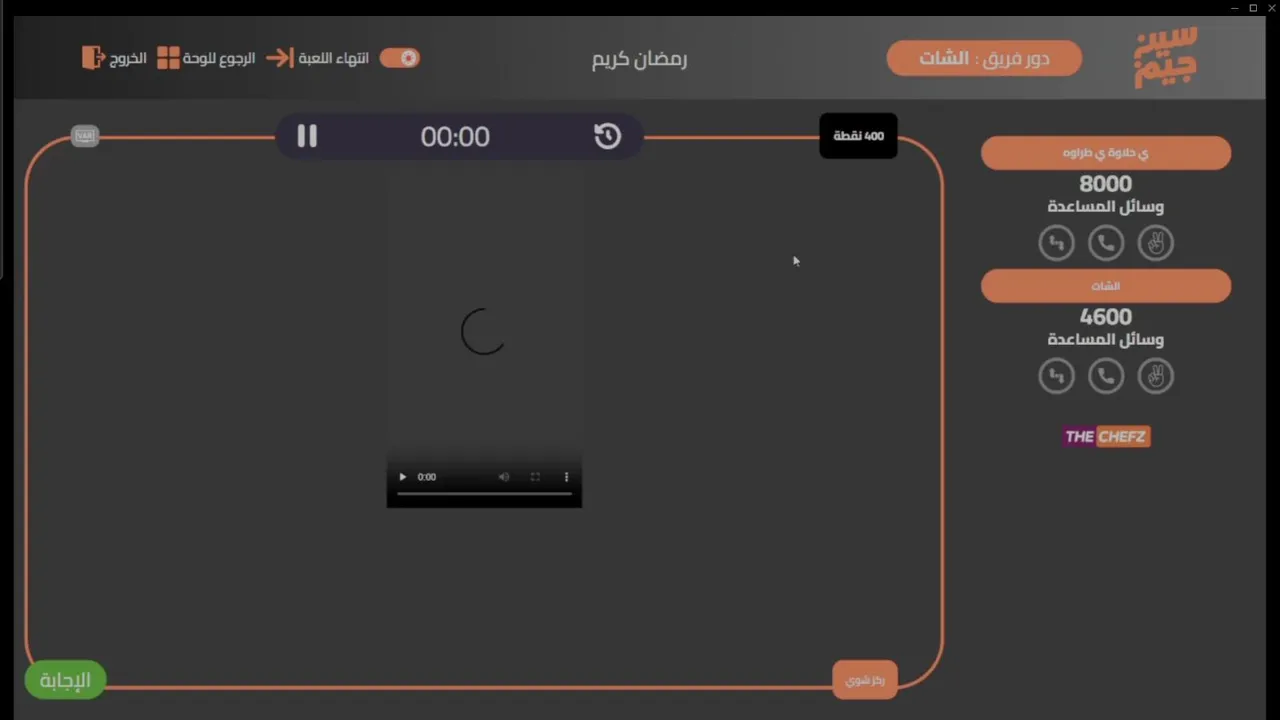
Task: Click the 8000 team score
Action: tap(1106, 184)
